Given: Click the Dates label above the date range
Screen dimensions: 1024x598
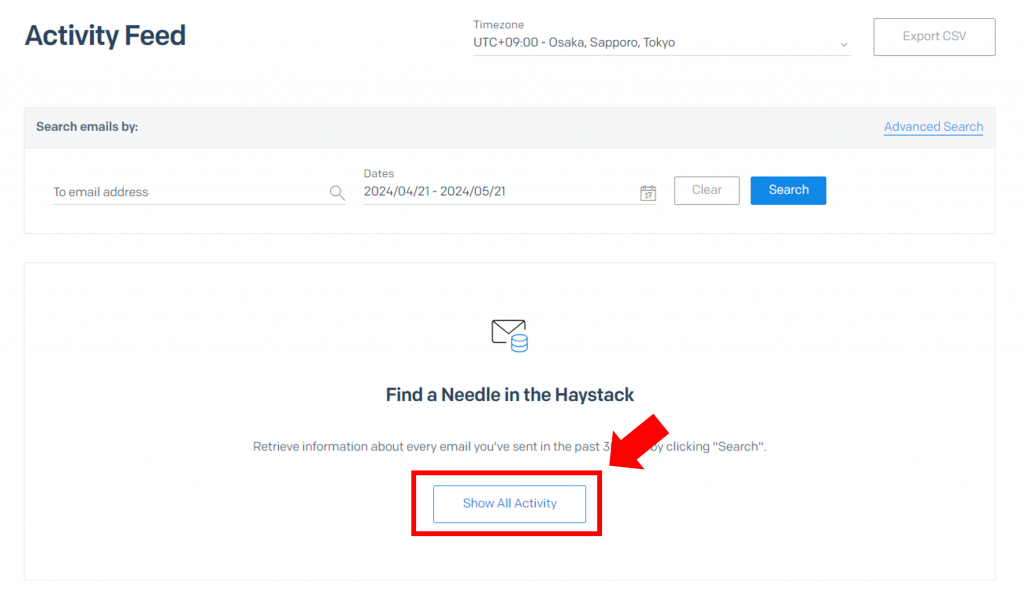Looking at the screenshot, I should point(378,173).
